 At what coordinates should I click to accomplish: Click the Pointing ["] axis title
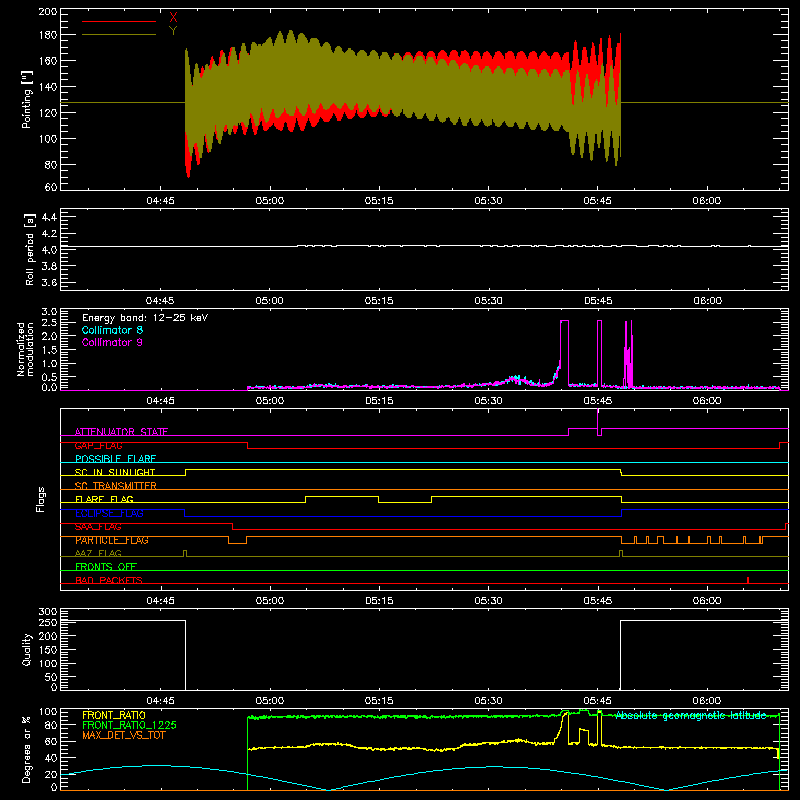[27, 100]
